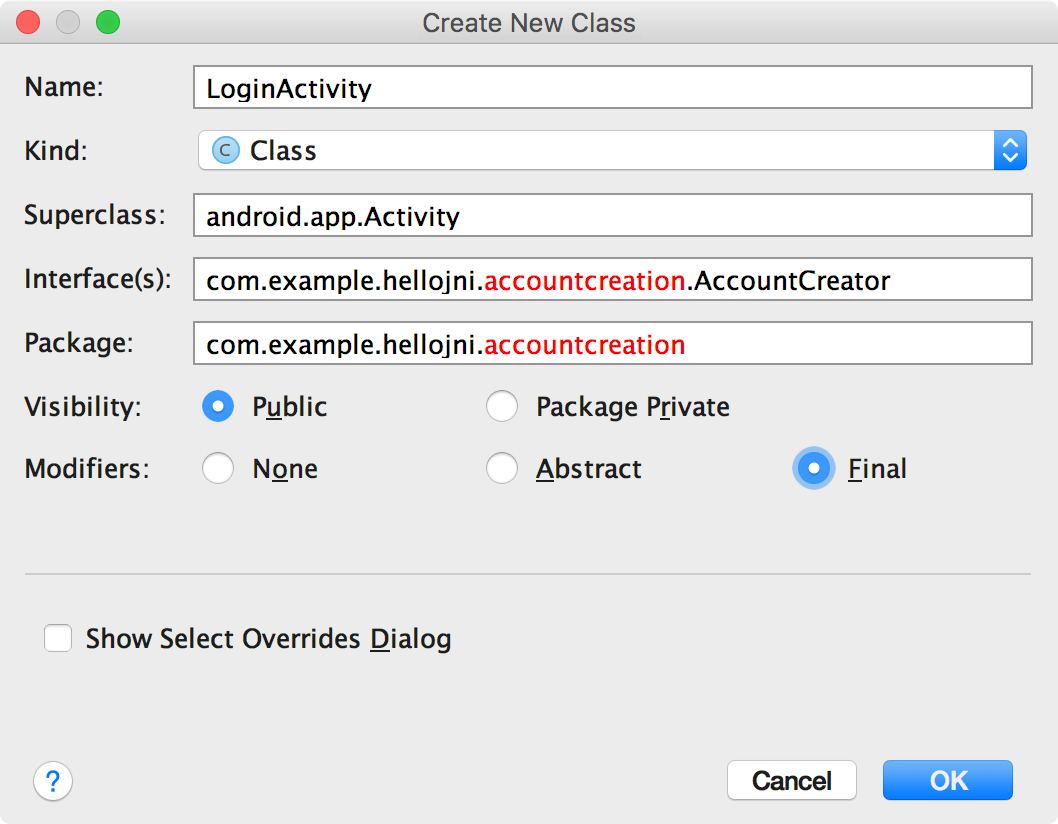Select the Public visibility radio button
Screen dimensions: 1058x824
point(218,406)
